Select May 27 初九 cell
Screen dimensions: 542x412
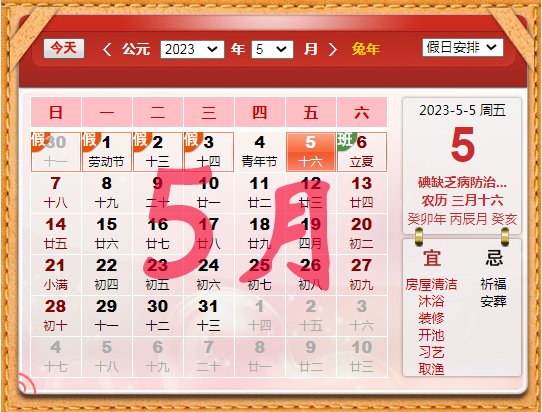tap(362, 275)
